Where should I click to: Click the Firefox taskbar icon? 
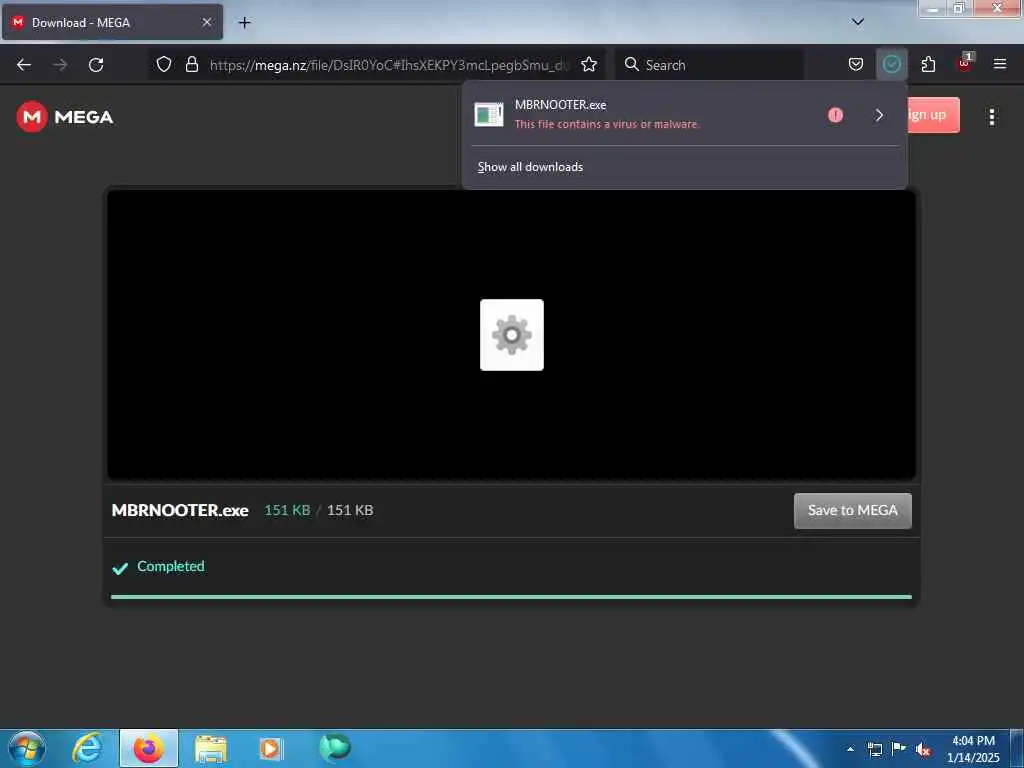click(x=149, y=748)
